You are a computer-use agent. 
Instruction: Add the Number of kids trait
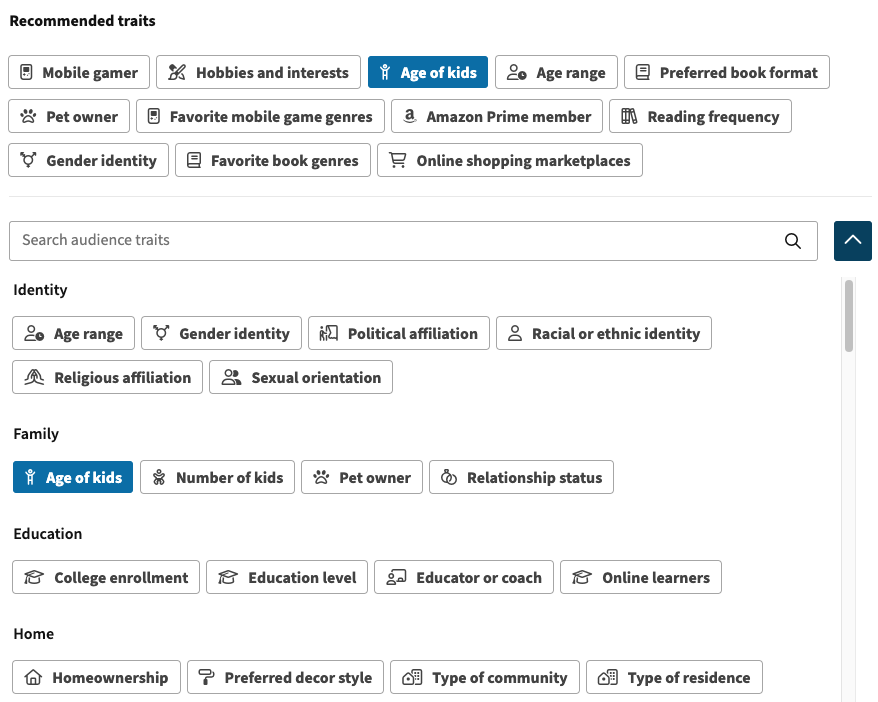(217, 477)
